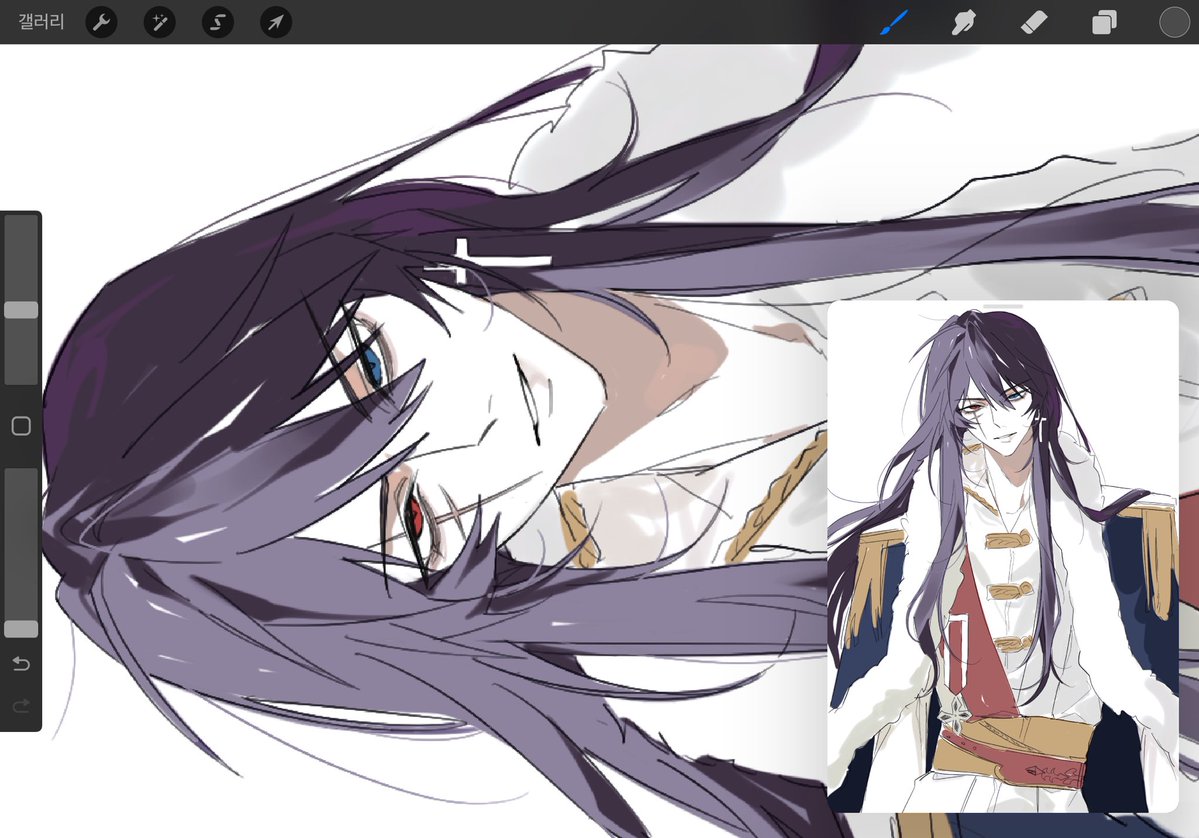Click the brush opacity slider handle
The width and height of the screenshot is (1199, 838).
click(21, 628)
